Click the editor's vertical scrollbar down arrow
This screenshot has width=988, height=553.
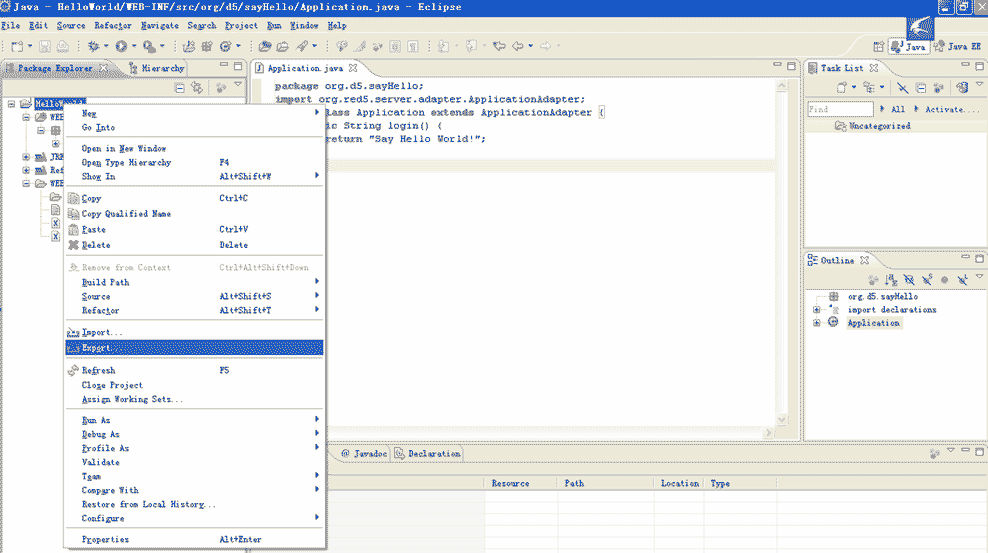[x=782, y=419]
